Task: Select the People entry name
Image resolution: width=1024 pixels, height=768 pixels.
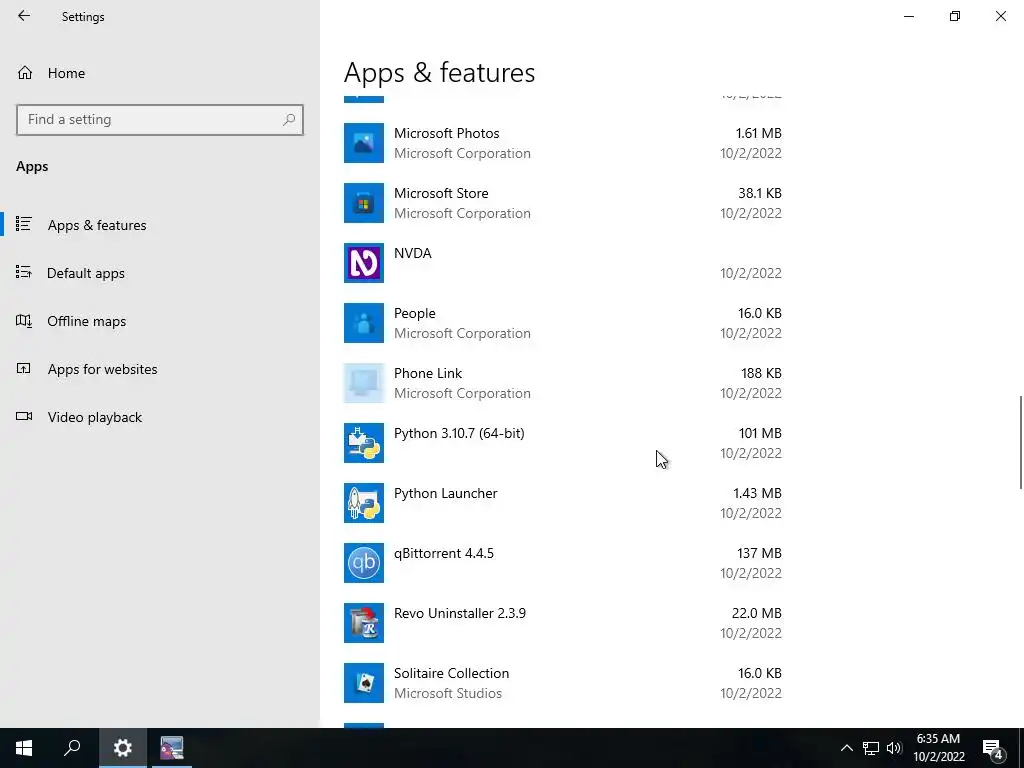Action: tap(415, 313)
